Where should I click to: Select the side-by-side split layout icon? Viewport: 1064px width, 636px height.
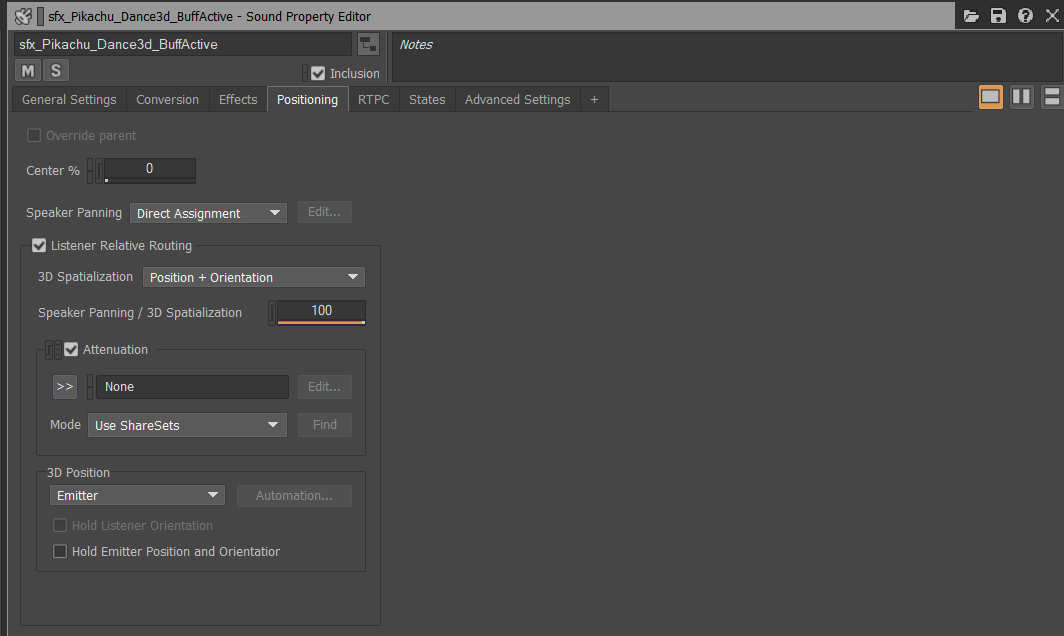pyautogui.click(x=1021, y=97)
